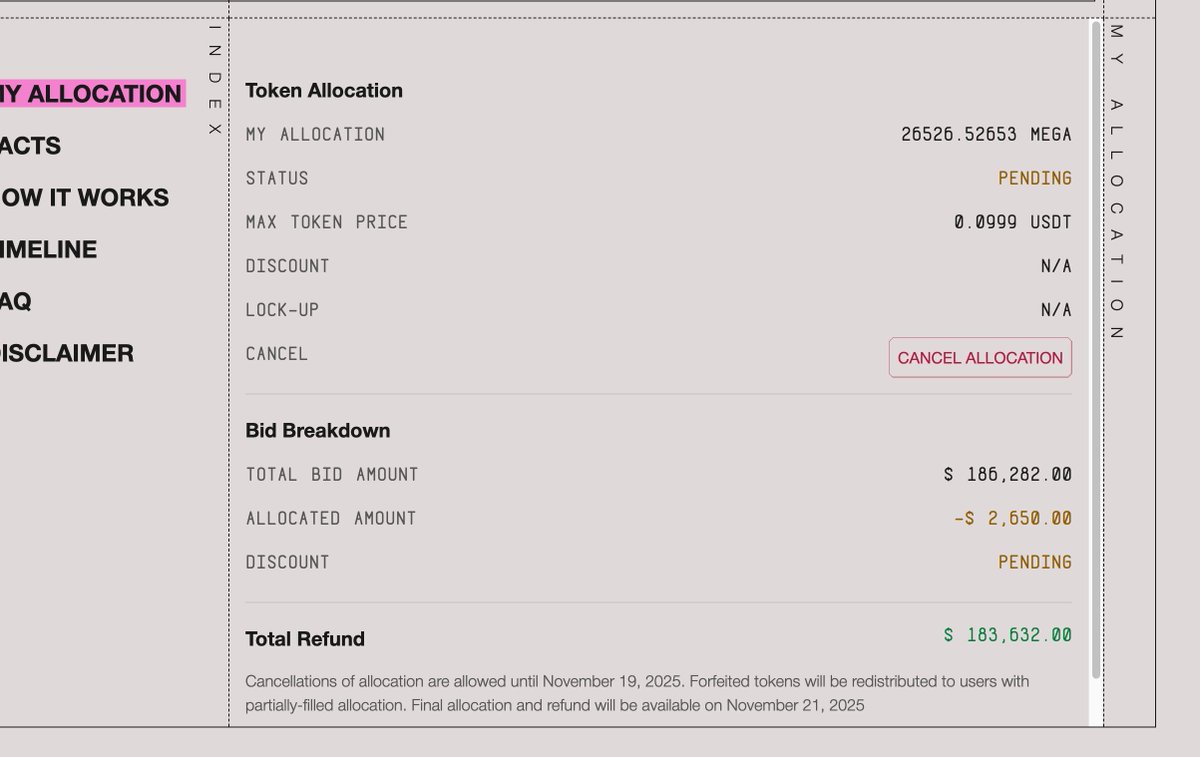1200x757 pixels.
Task: Click the vertical MY ALLOCATION side label
Action: pyautogui.click(x=1117, y=182)
